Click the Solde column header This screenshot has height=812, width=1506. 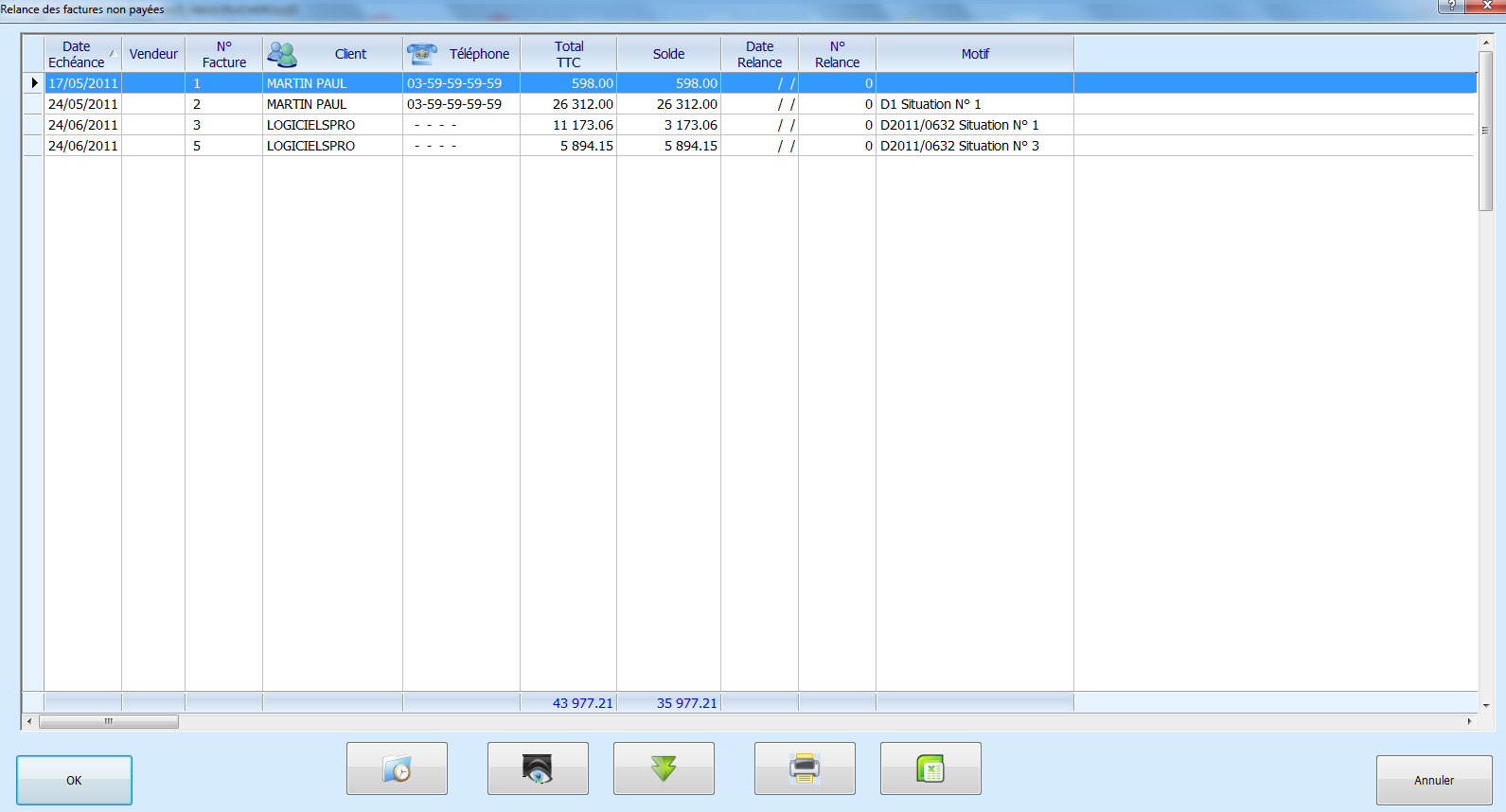pos(668,54)
